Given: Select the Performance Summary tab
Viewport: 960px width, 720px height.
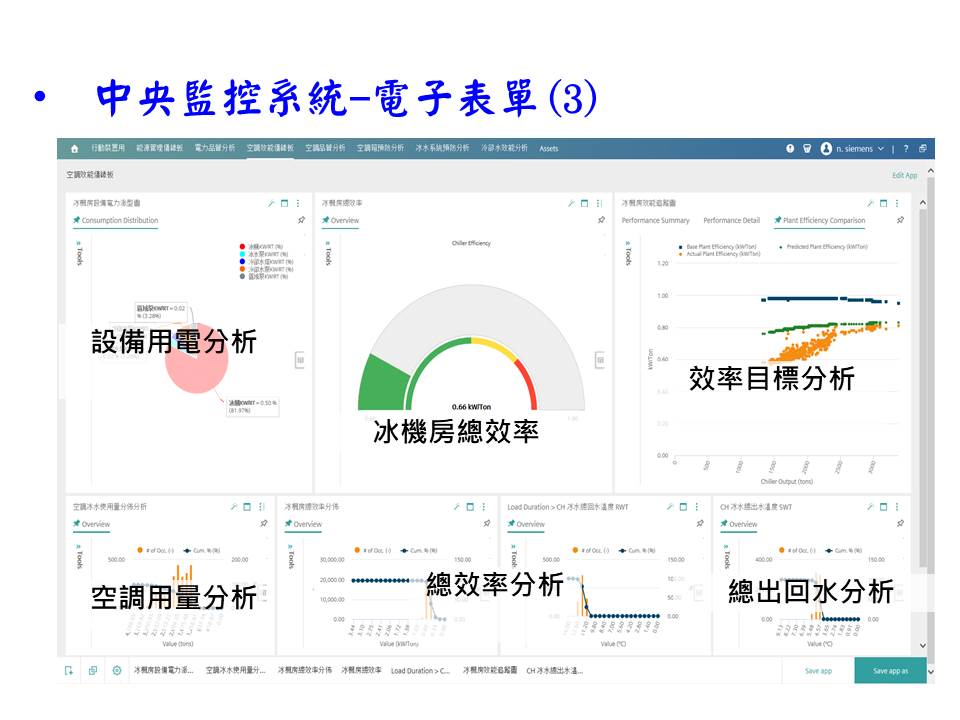Looking at the screenshot, I should point(655,220).
